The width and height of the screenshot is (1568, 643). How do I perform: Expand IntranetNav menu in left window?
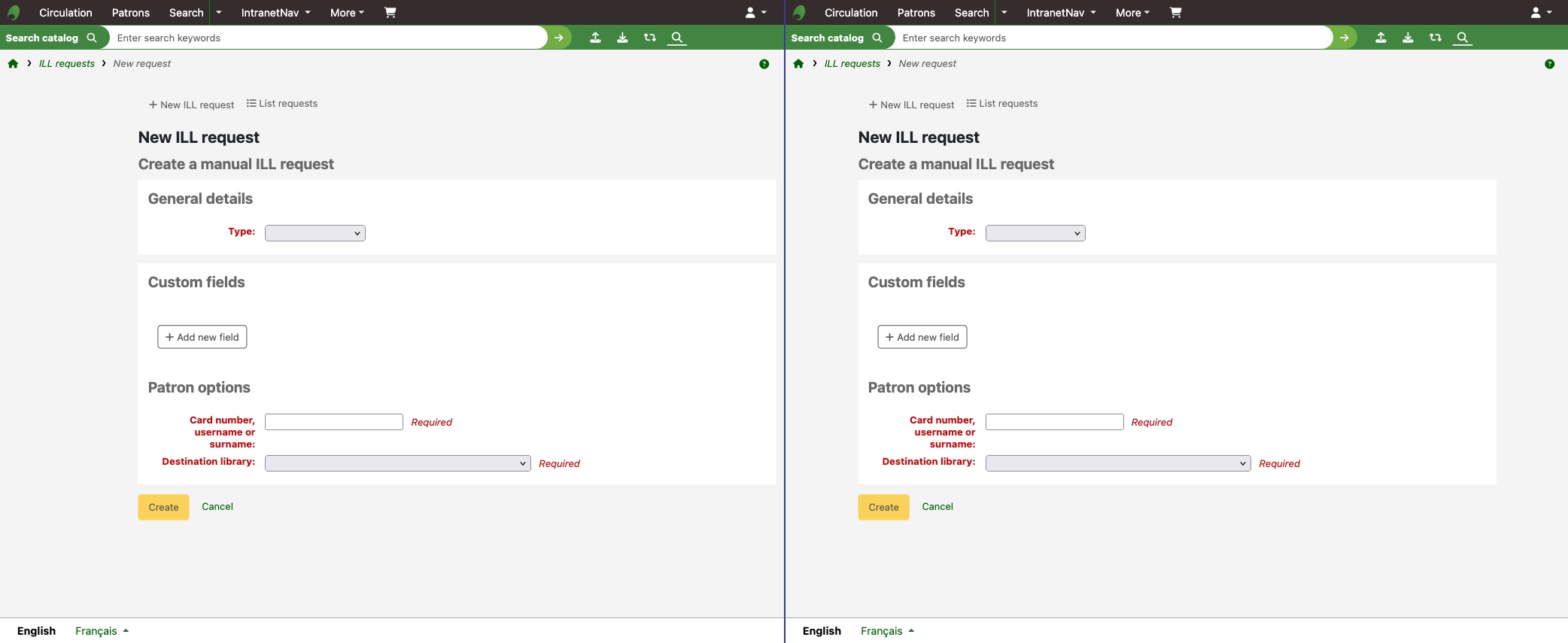point(275,13)
